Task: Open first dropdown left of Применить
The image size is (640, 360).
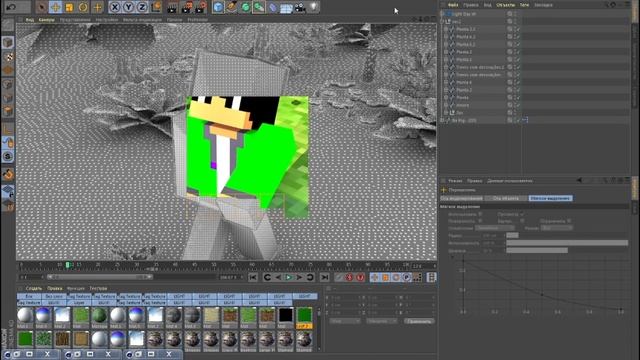Action: click(x=345, y=321)
